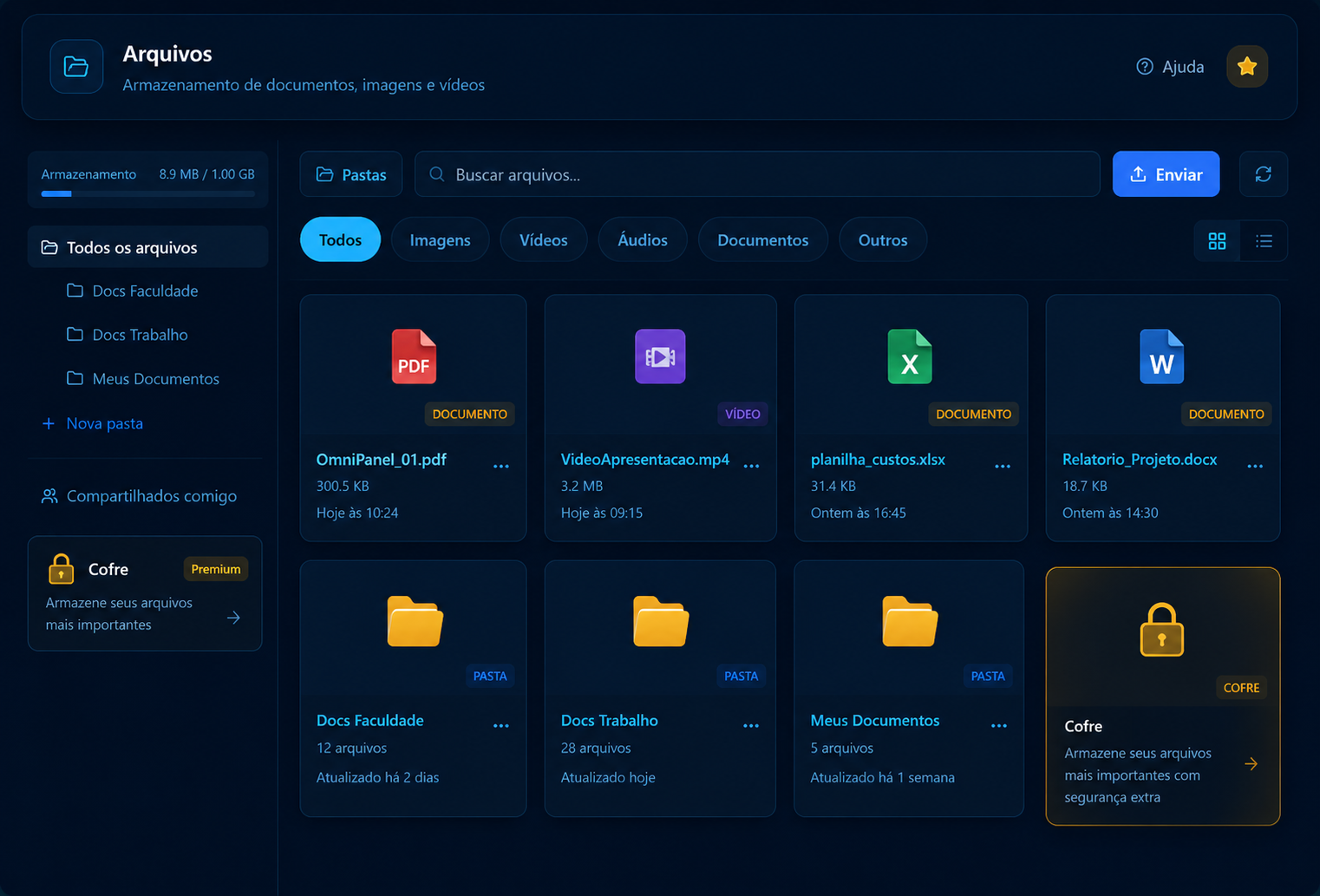Click the Arquivos folder icon in header

(76, 67)
